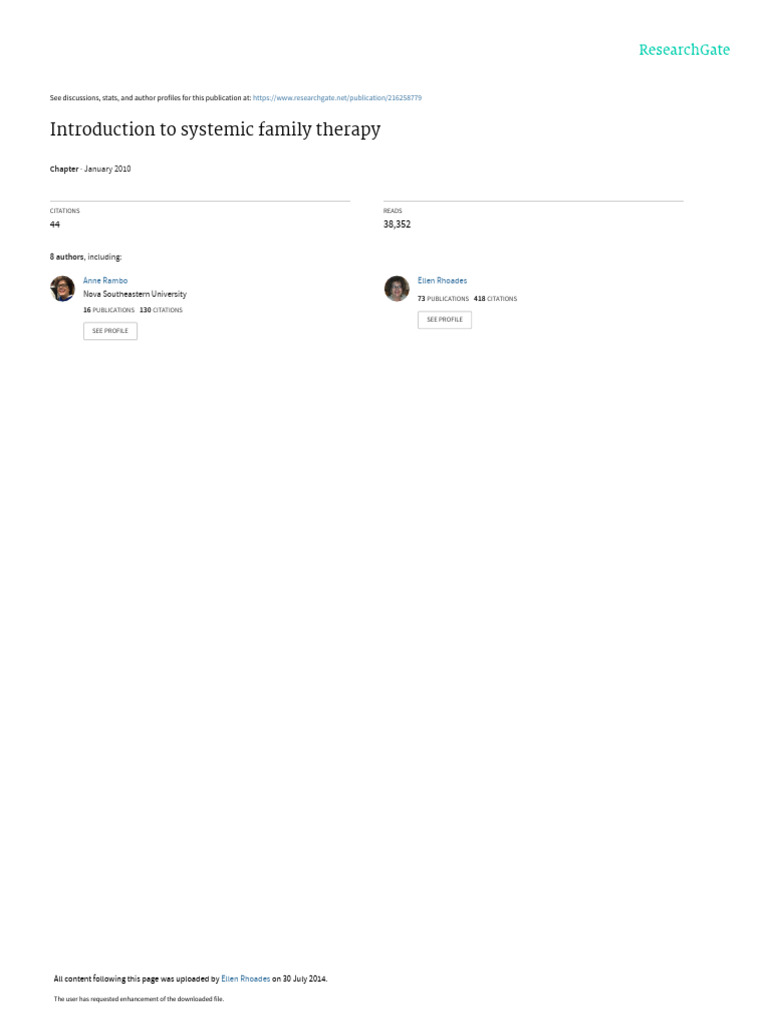This screenshot has height=1024, width=768.
Task: Click Anne Rambo's profile photo
Action: pyautogui.click(x=63, y=289)
